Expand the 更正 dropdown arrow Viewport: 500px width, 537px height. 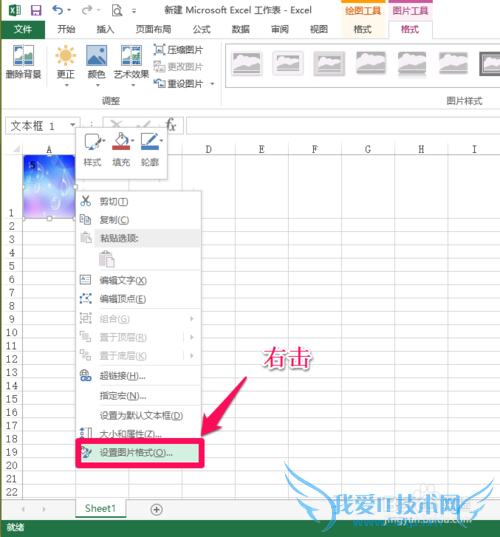coord(67,85)
